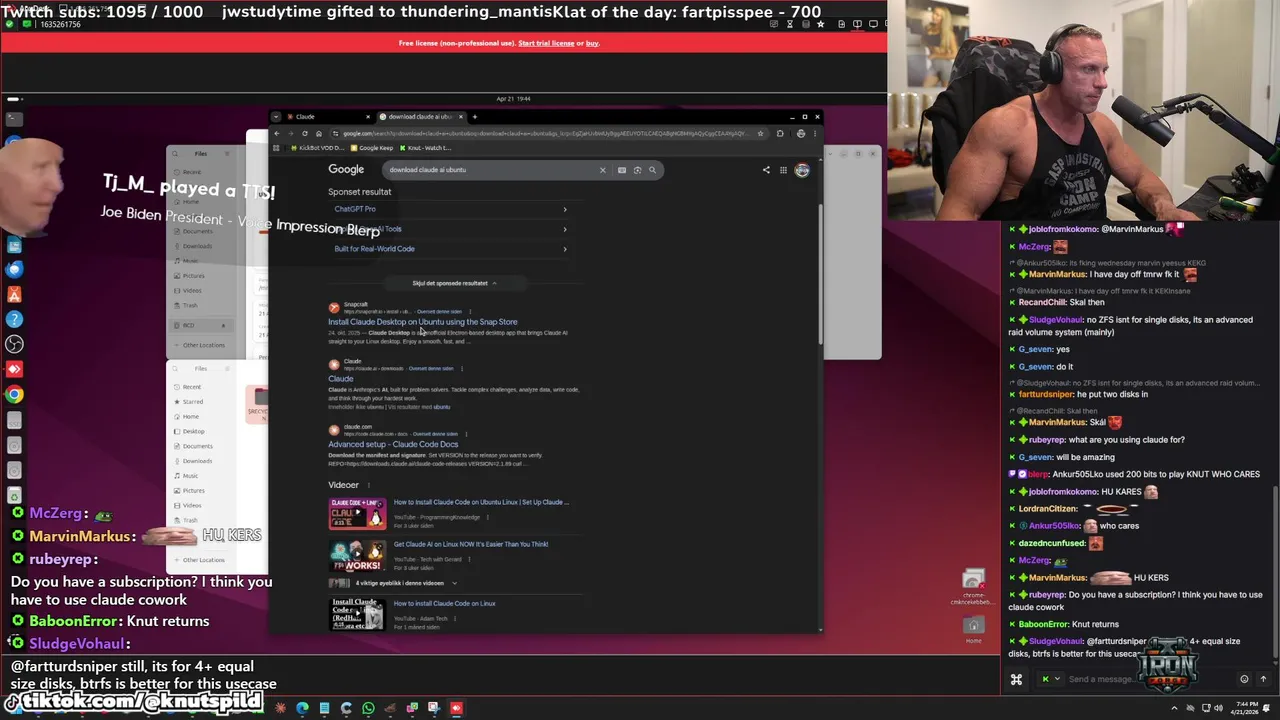Select Desktop in lower Files window sidebar

tap(194, 431)
